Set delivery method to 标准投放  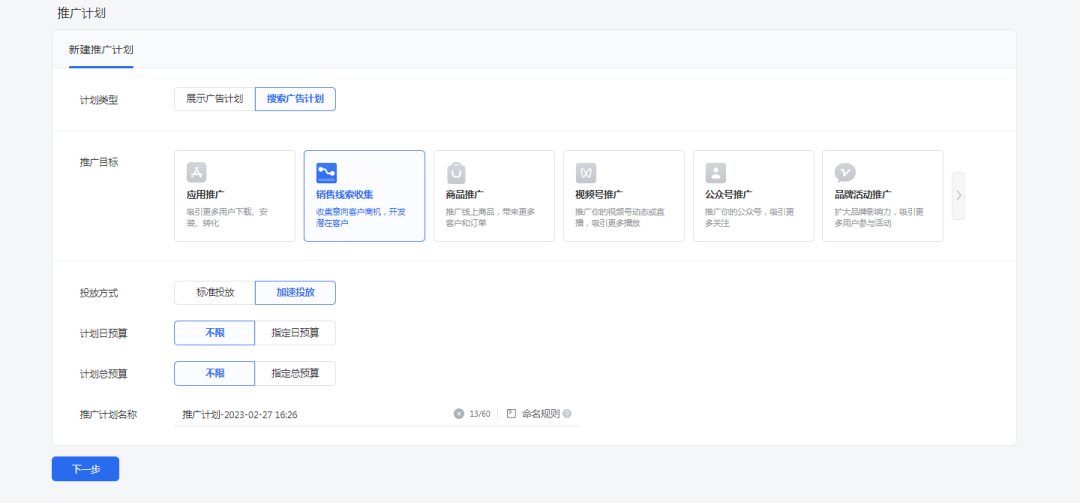215,292
